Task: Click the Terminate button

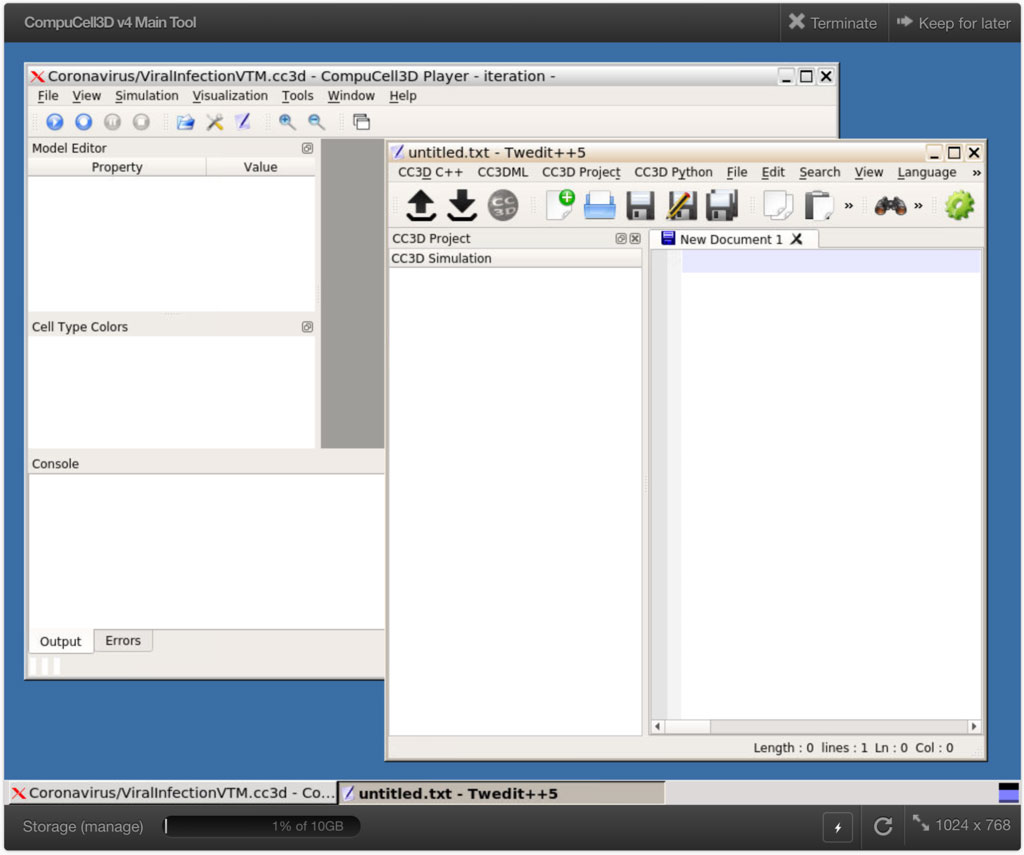Action: (832, 22)
